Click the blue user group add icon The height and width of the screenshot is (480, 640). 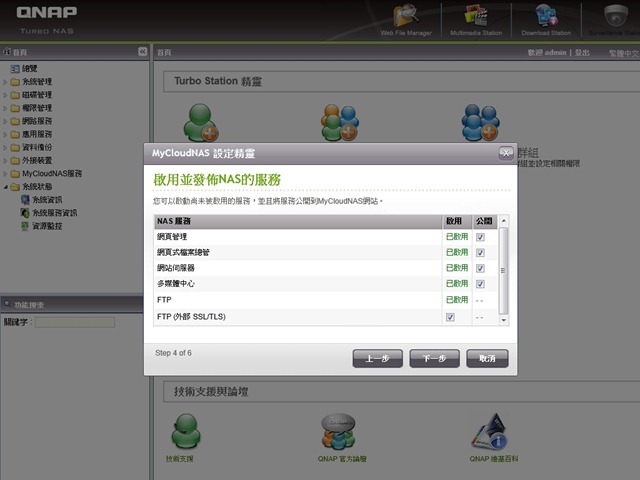[480, 122]
